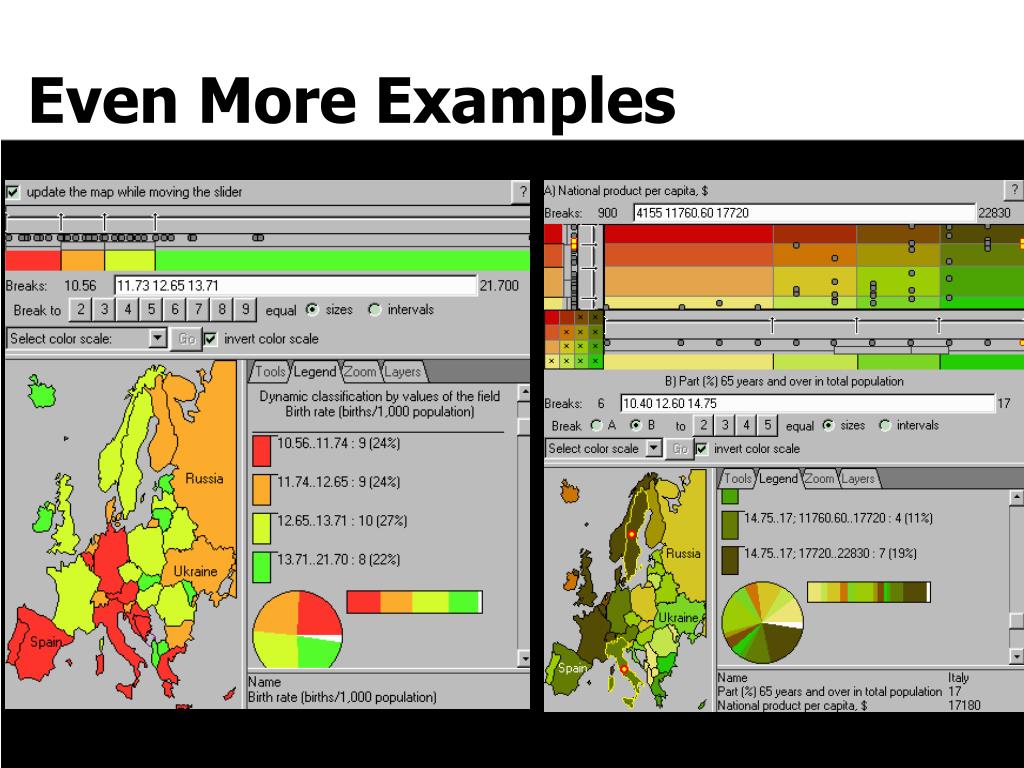Screen dimensions: 1024x768
Task: Switch to Legend tab in right map panel
Action: point(778,479)
